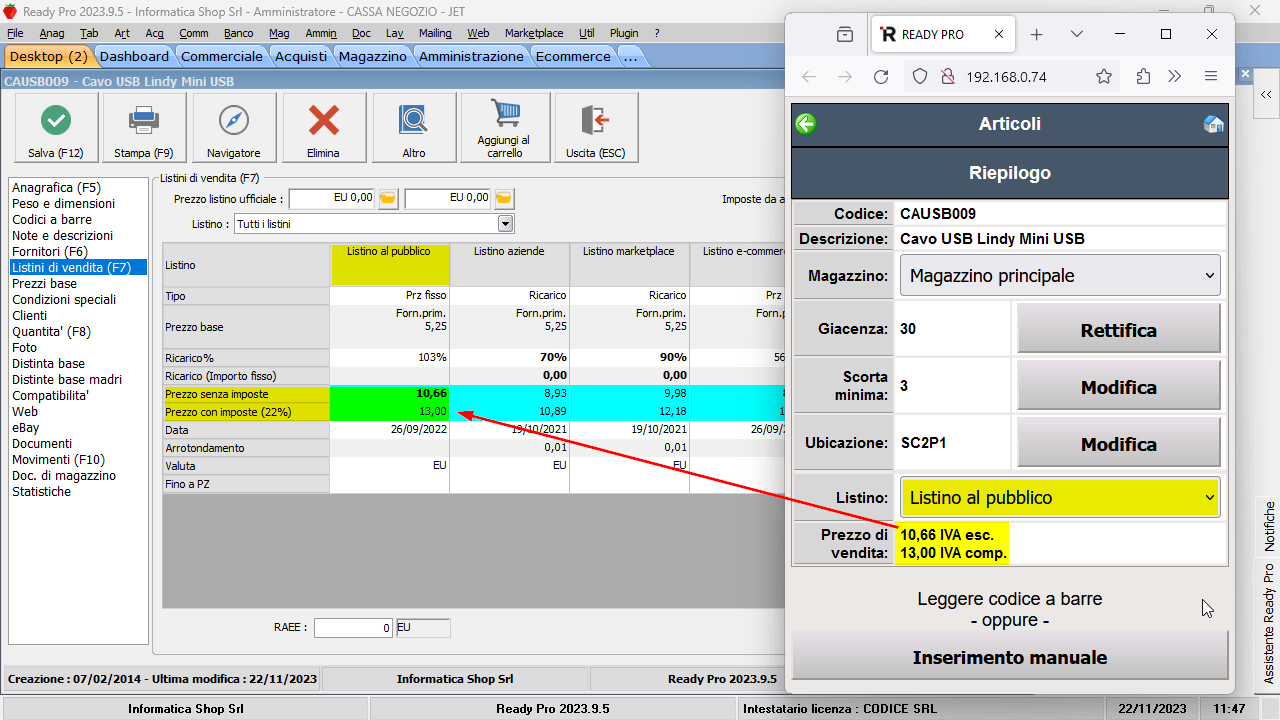Click the RAEE value input field
This screenshot has height=720, width=1280.
(x=353, y=628)
